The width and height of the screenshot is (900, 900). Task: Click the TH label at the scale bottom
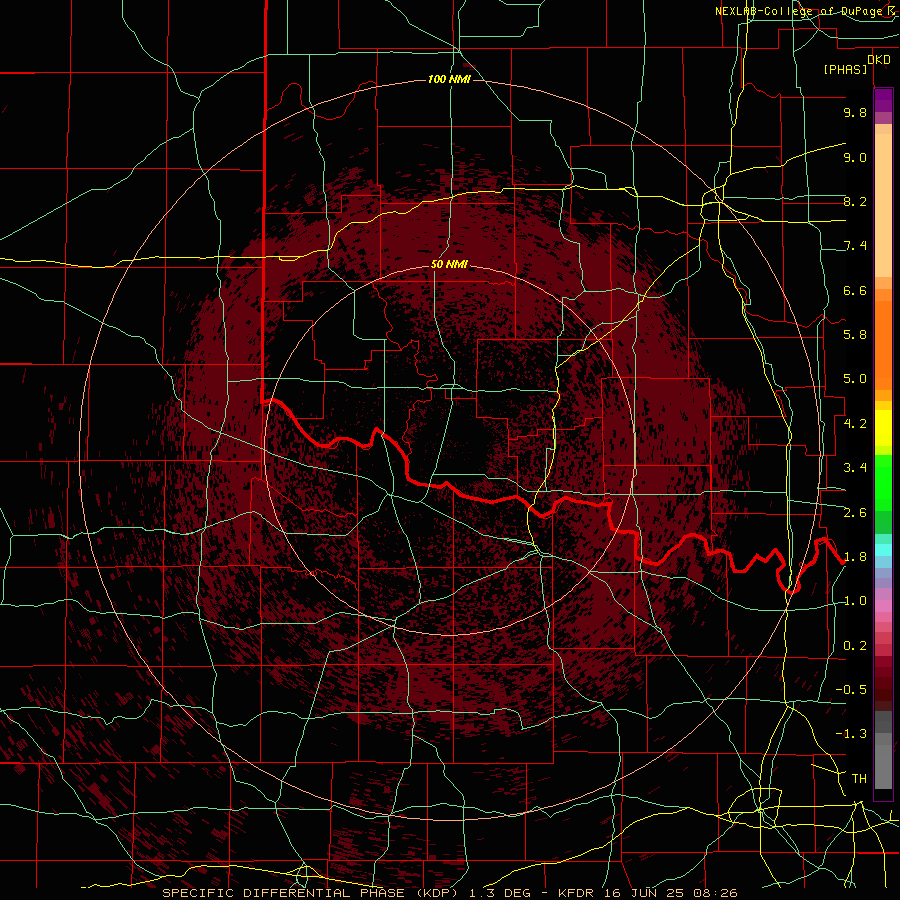click(x=859, y=779)
